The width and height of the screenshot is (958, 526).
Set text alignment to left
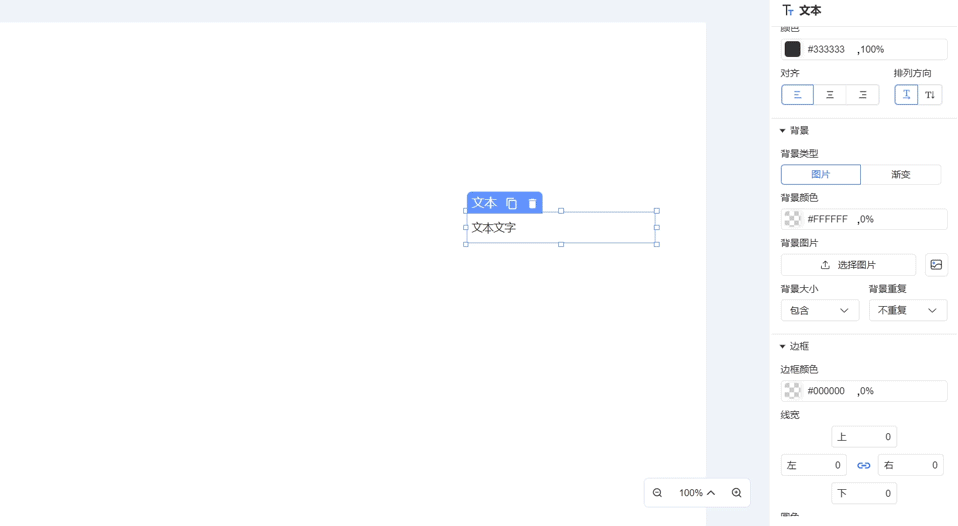coord(797,95)
